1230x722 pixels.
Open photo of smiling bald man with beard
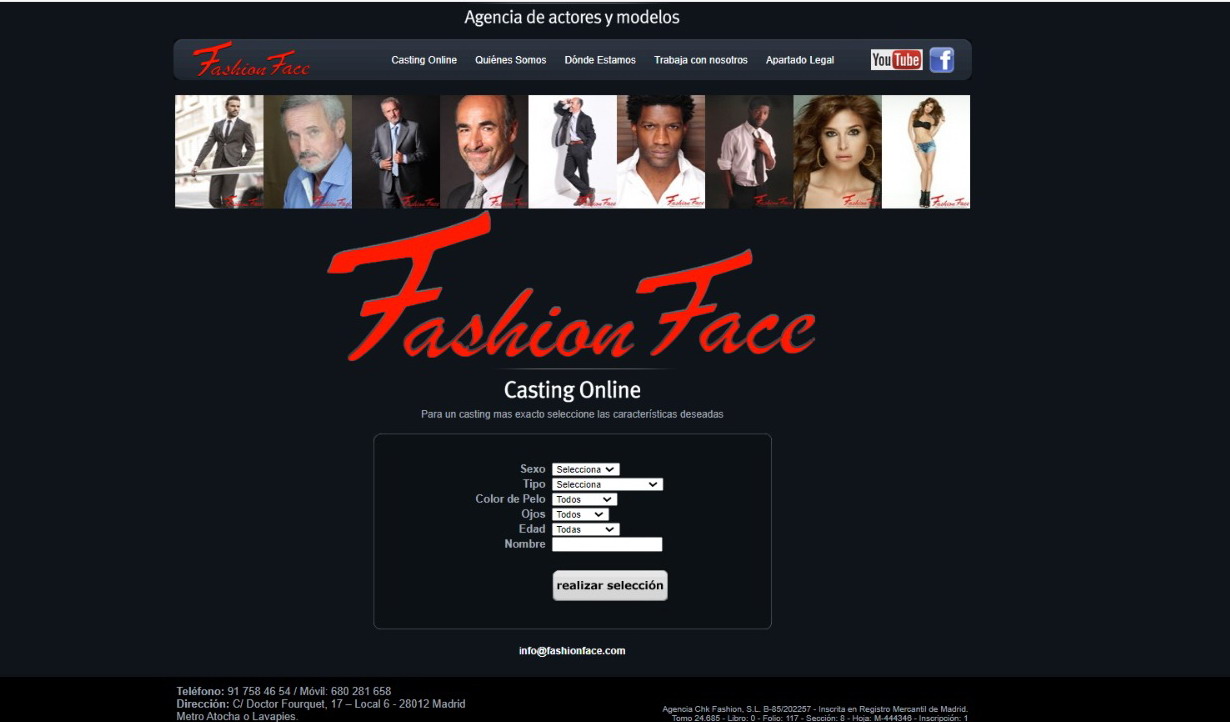tap(484, 152)
